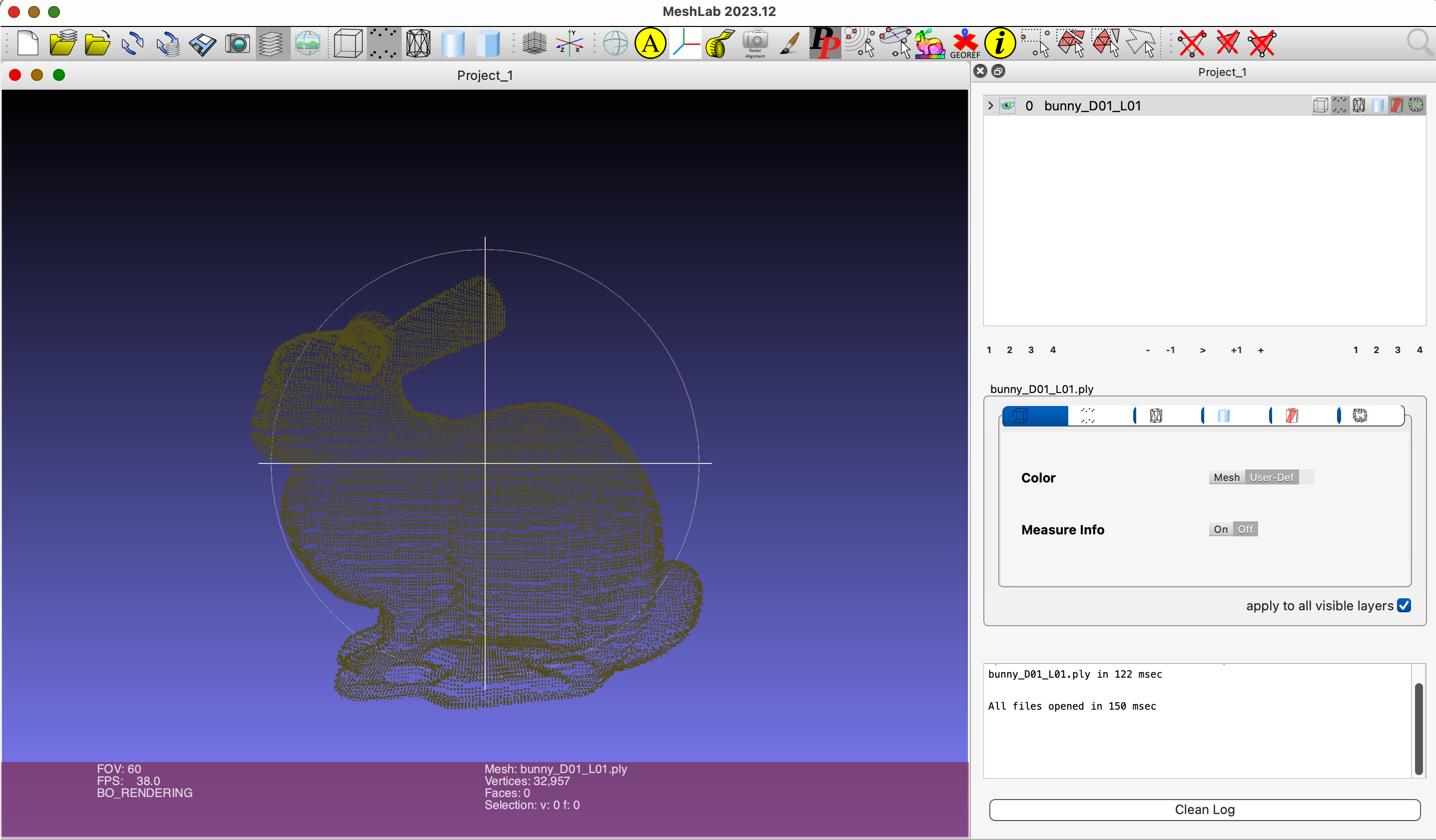Select Mesh color option
The width and height of the screenshot is (1436, 840).
tap(1226, 477)
